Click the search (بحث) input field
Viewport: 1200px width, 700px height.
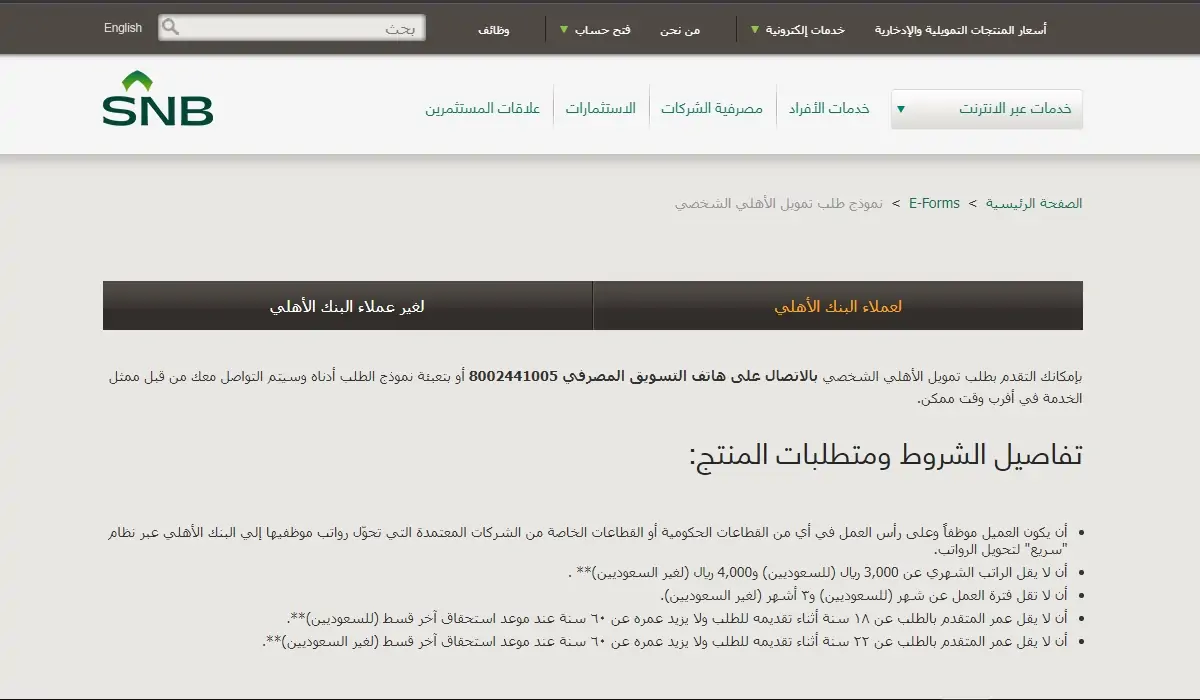tap(292, 28)
